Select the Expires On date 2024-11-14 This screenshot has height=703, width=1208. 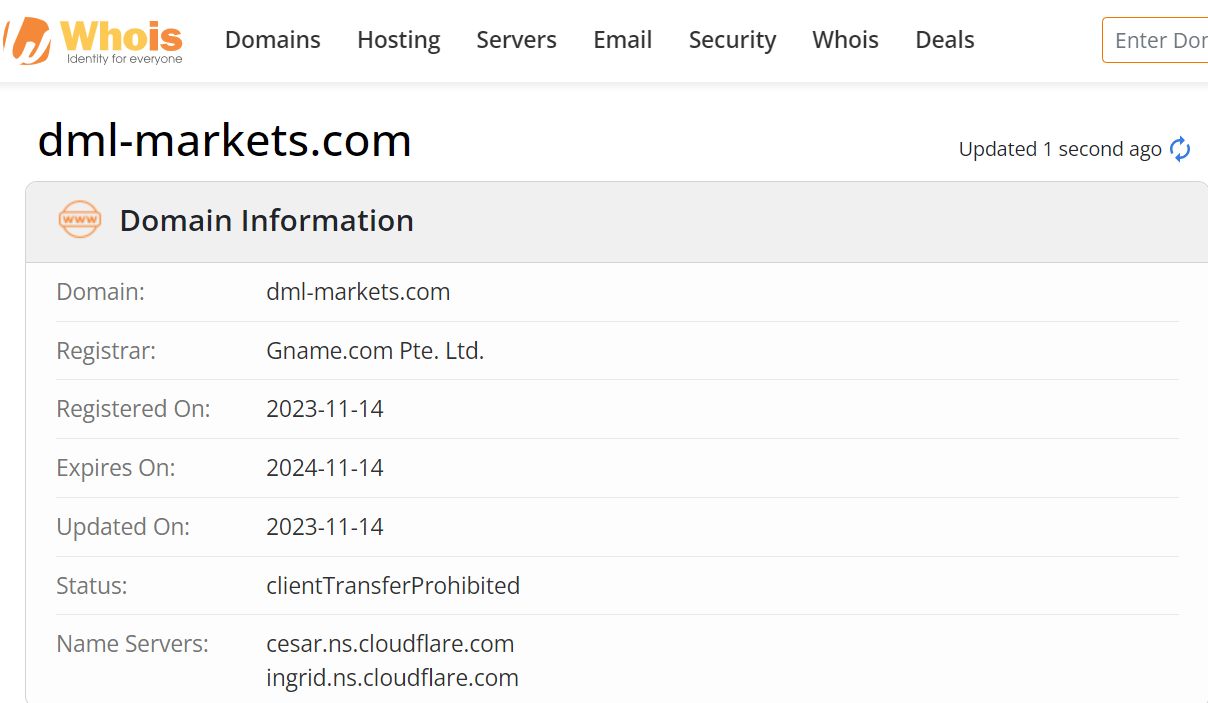point(325,468)
